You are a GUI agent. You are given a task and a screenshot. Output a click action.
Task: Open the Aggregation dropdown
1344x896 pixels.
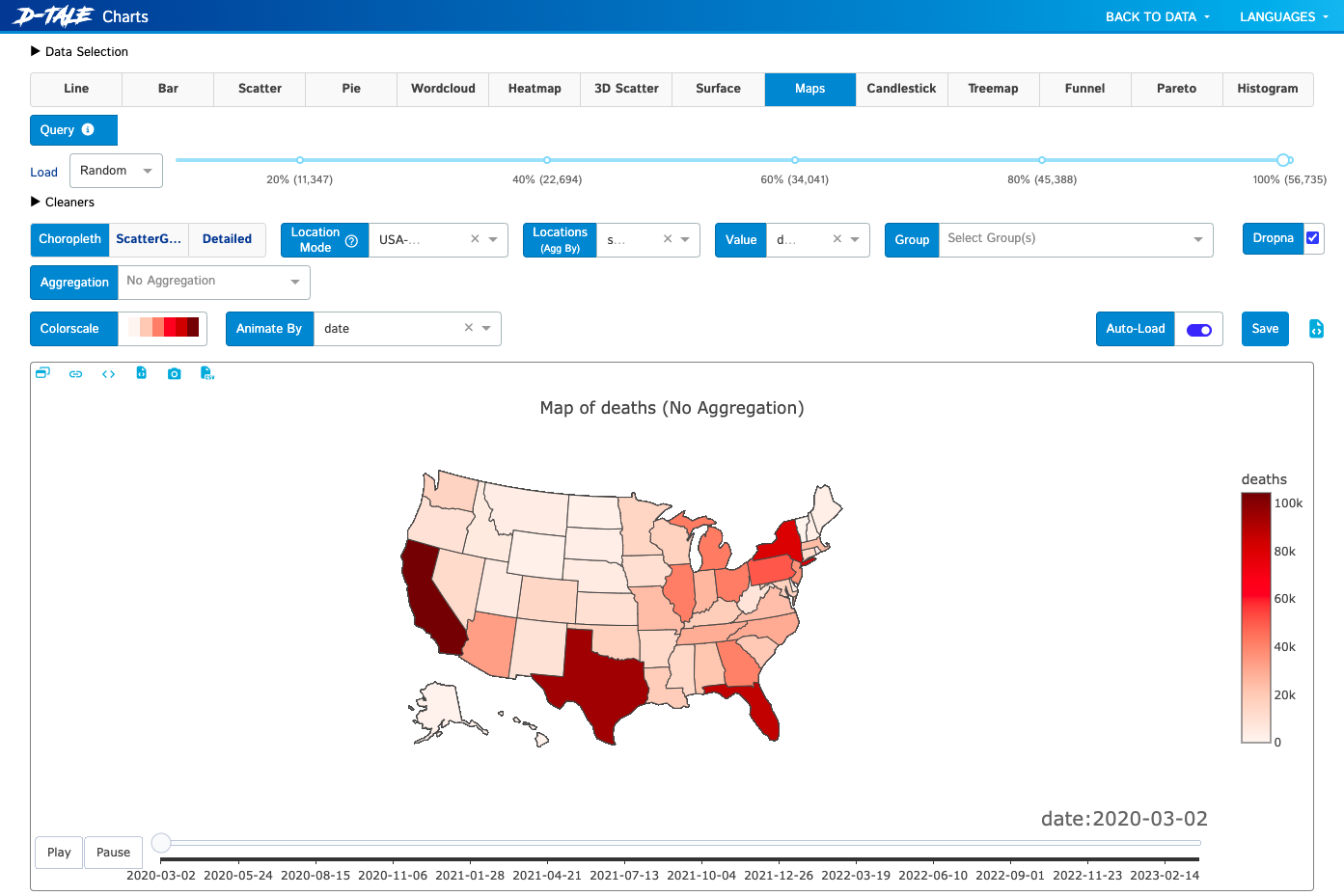coord(213,282)
